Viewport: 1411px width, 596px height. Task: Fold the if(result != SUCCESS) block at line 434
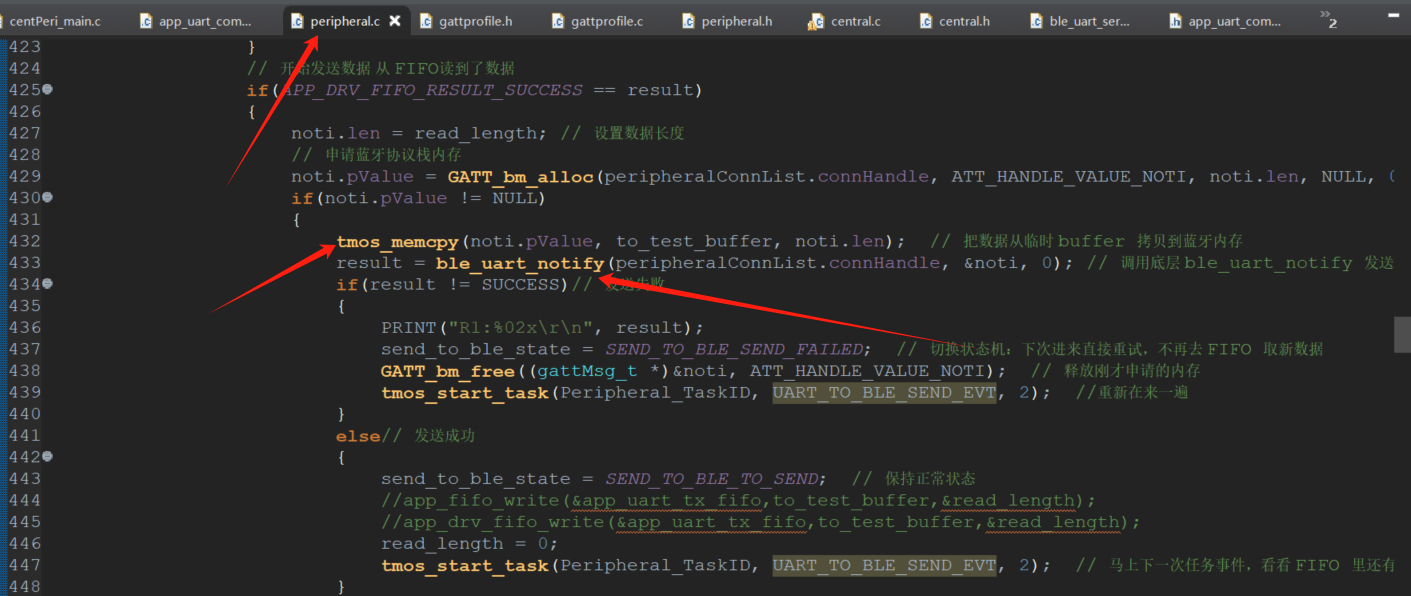pyautogui.click(x=47, y=284)
